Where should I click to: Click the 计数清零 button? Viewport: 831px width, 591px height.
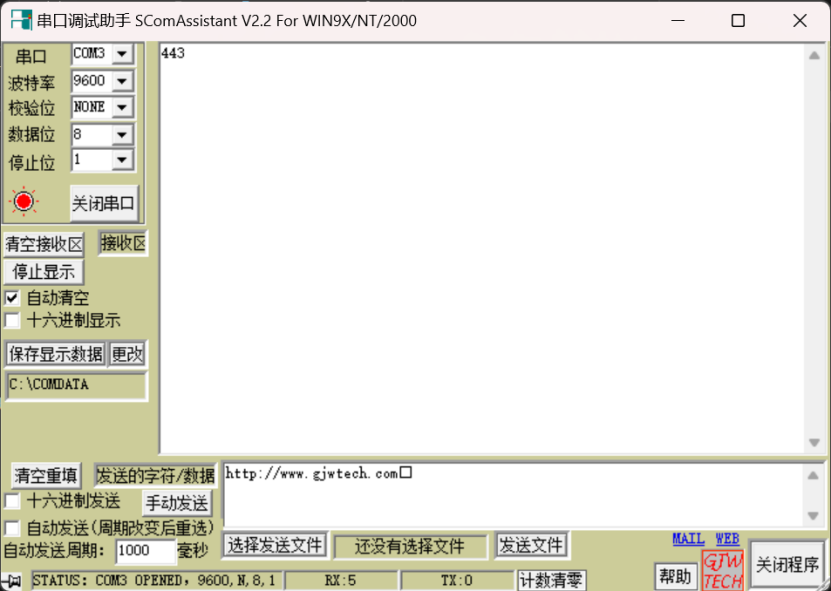pyautogui.click(x=551, y=580)
